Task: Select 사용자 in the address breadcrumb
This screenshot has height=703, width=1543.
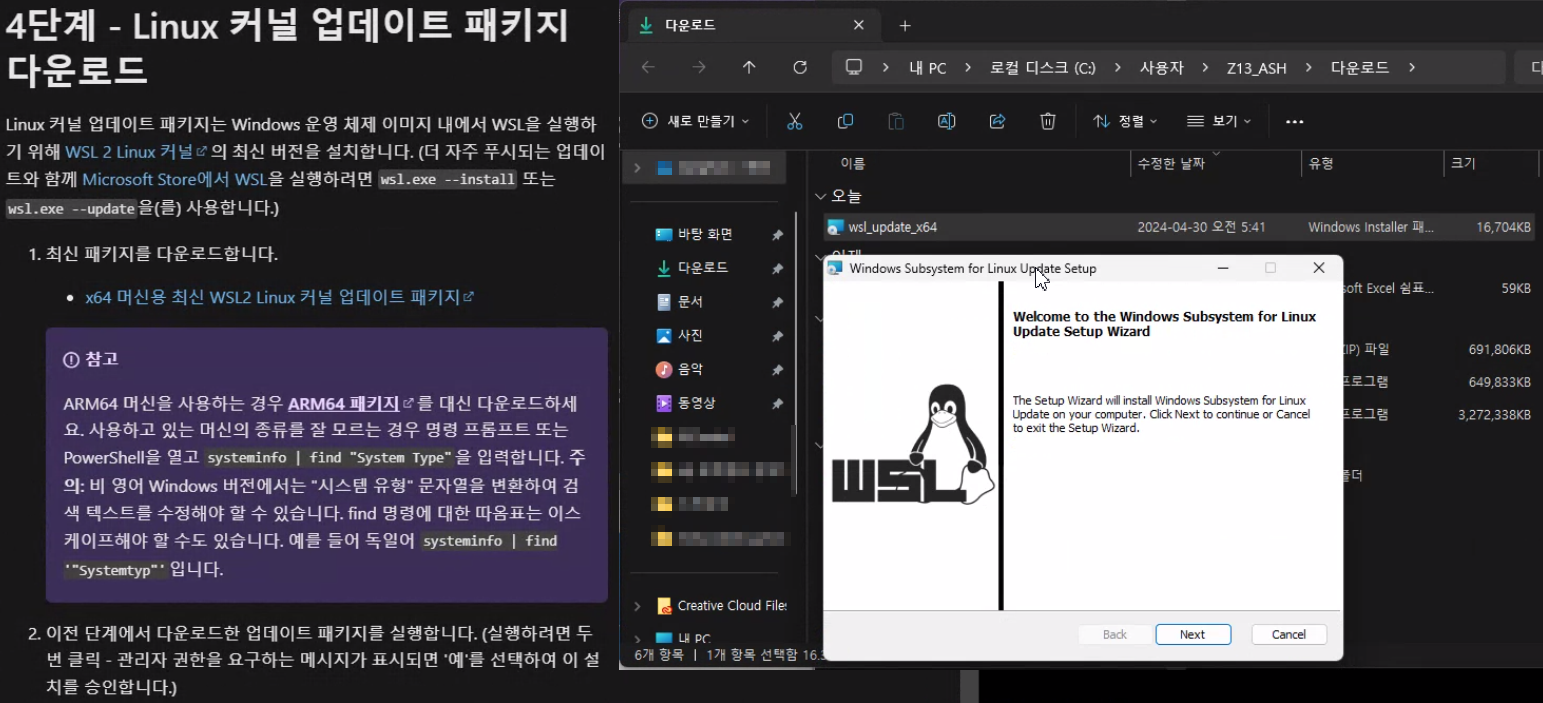Action: click(1162, 68)
